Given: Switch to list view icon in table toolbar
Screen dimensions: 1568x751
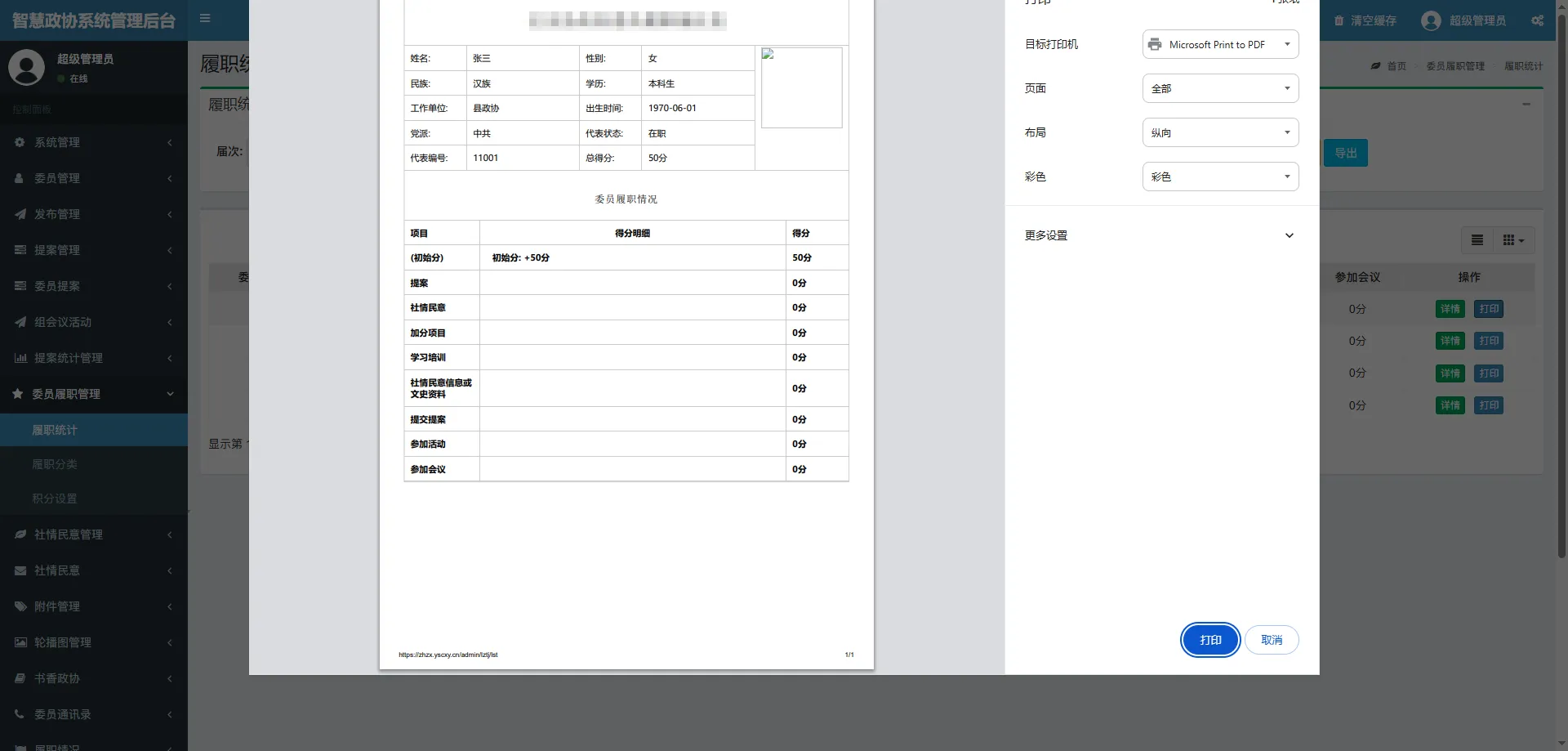Looking at the screenshot, I should [x=1477, y=240].
